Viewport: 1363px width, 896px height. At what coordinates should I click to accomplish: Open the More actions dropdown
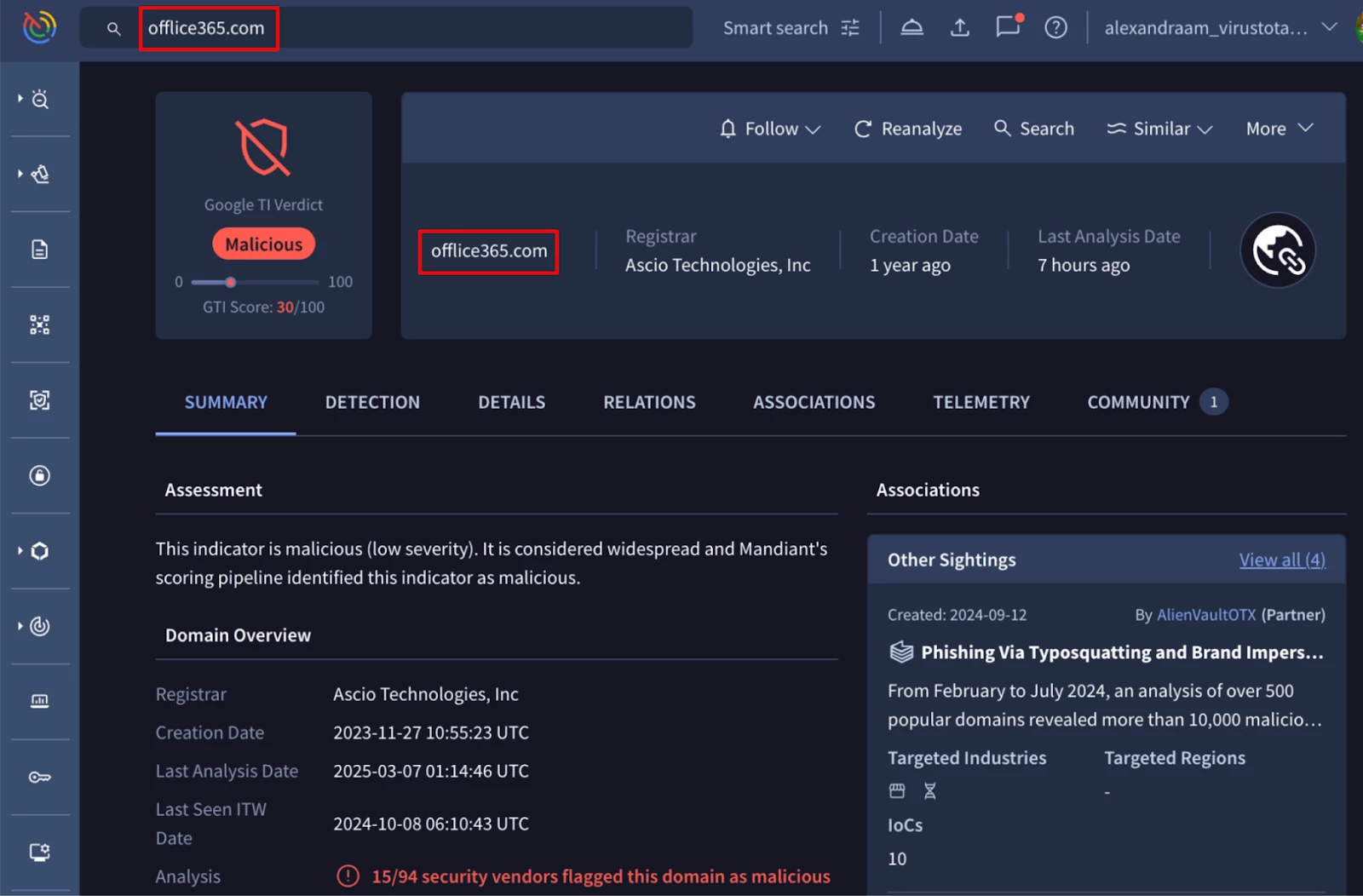[1280, 129]
